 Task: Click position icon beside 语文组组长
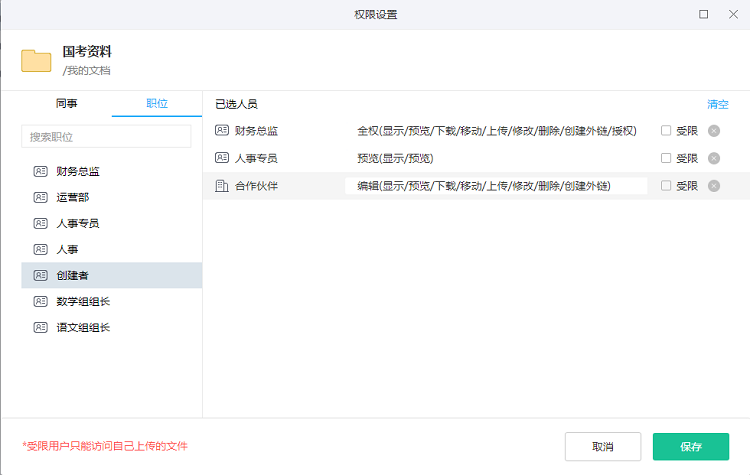point(41,327)
